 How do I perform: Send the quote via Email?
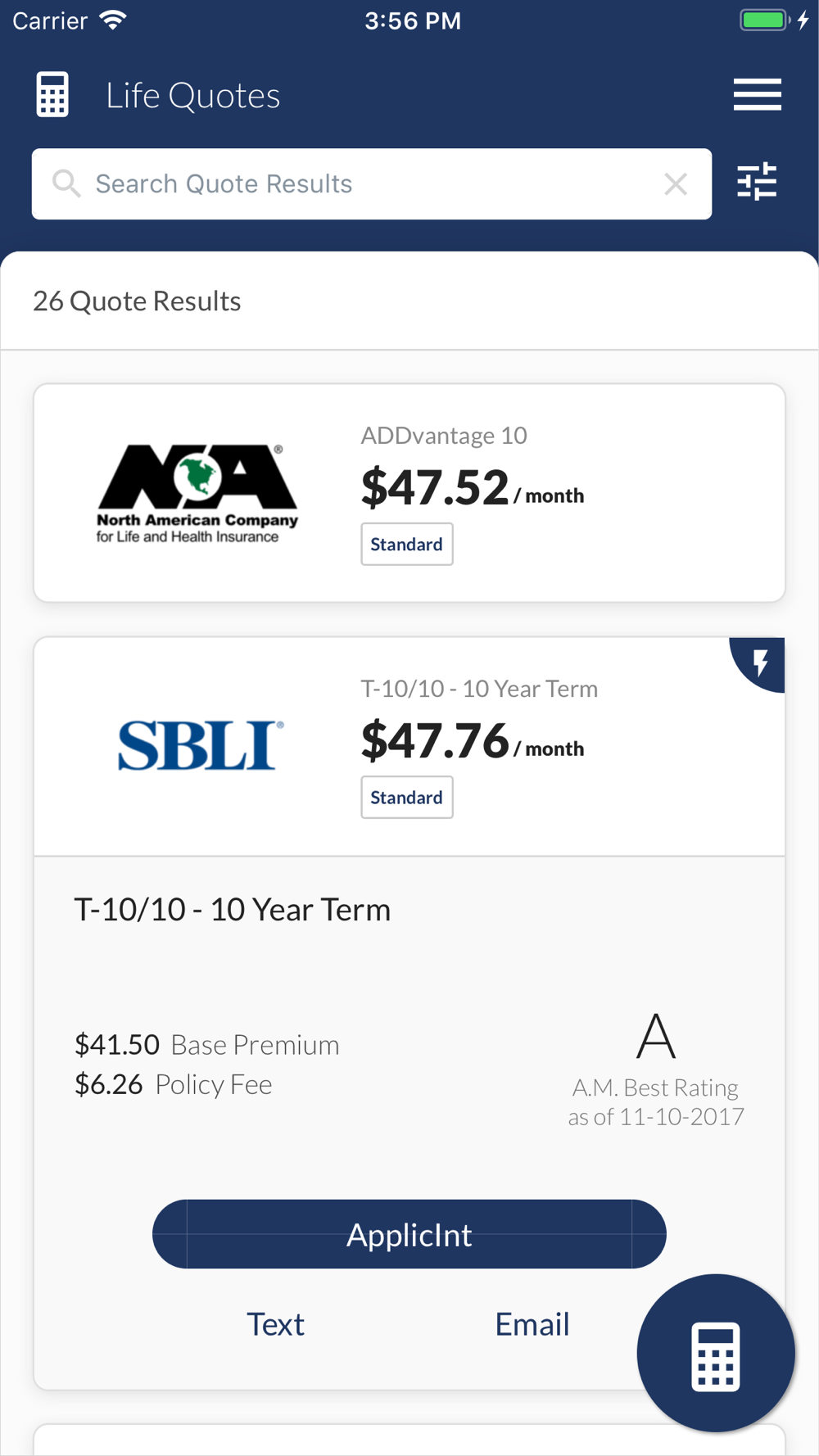tap(532, 1324)
